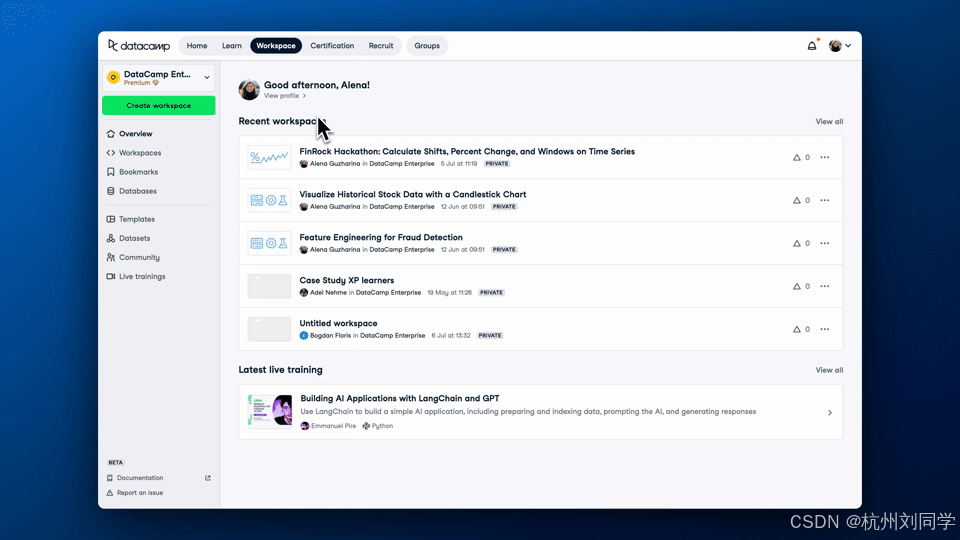Click the Datasets icon in sidebar
The height and width of the screenshot is (540, 960).
point(111,238)
